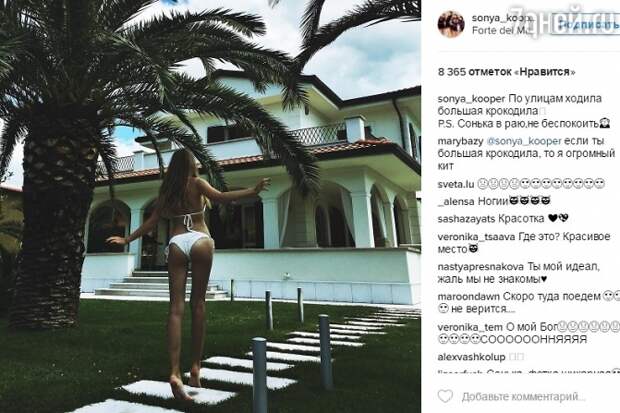Open the sonya_kooper profile avatar
This screenshot has height=413, width=620.
(x=451, y=25)
